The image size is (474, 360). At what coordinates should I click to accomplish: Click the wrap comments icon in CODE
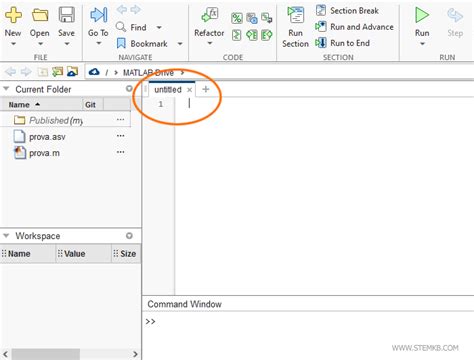(252, 18)
